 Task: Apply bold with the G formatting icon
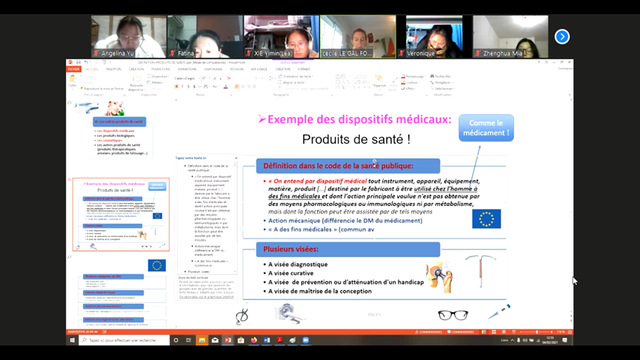177,87
